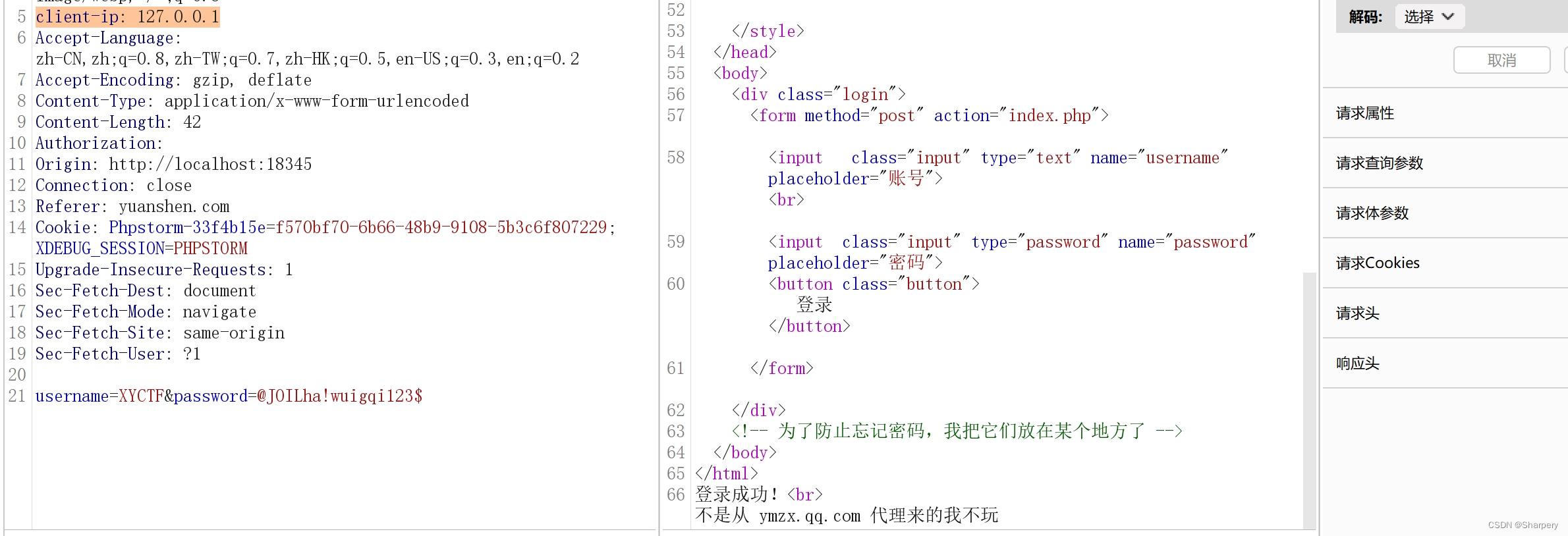Click the Content-Type header line

pyautogui.click(x=252, y=101)
